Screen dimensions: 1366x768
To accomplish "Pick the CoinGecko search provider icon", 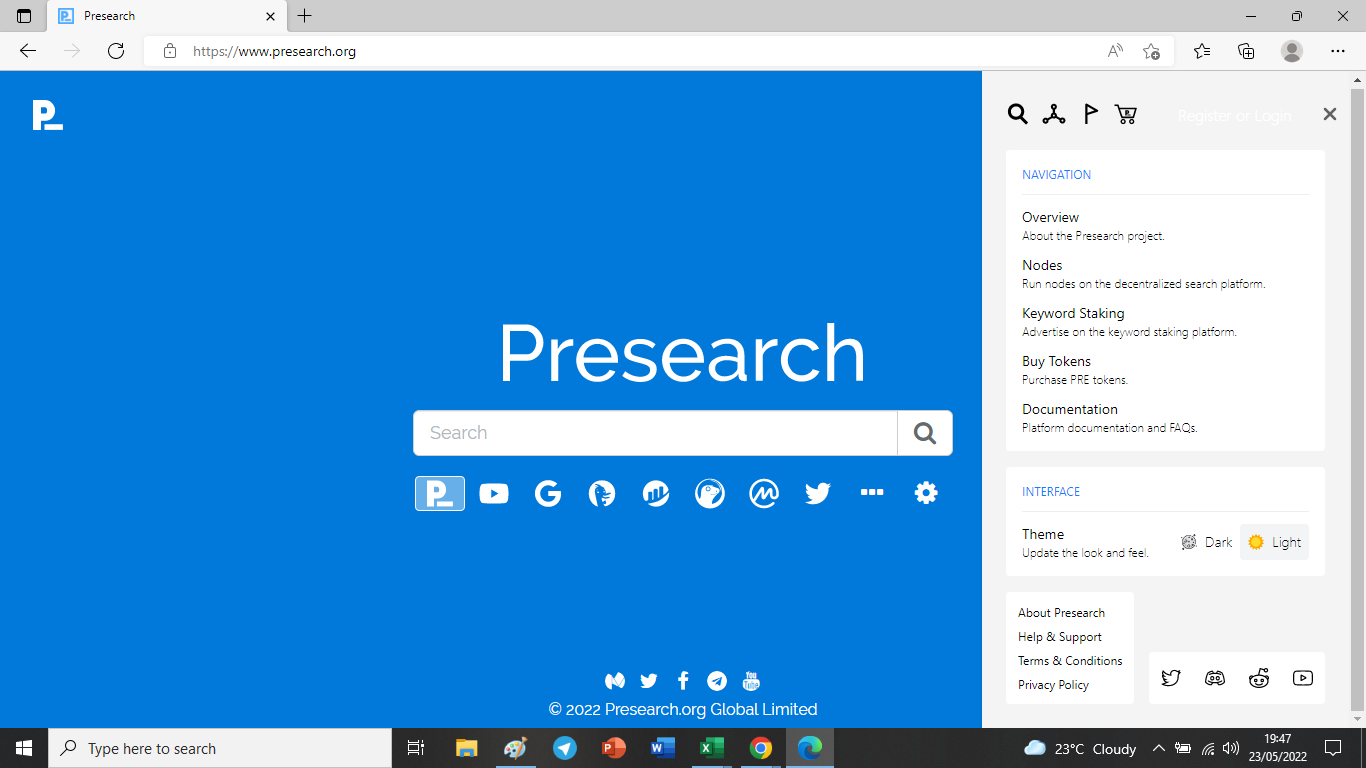I will pos(710,493).
